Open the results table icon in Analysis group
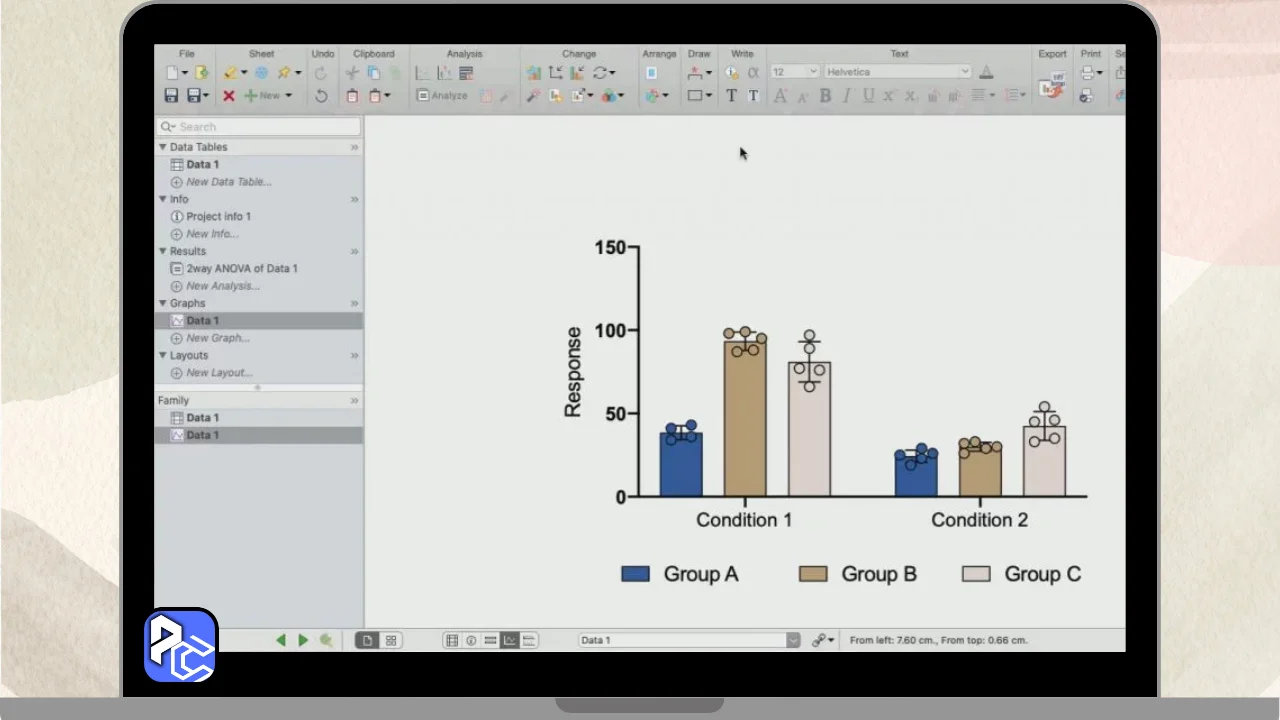 click(466, 73)
